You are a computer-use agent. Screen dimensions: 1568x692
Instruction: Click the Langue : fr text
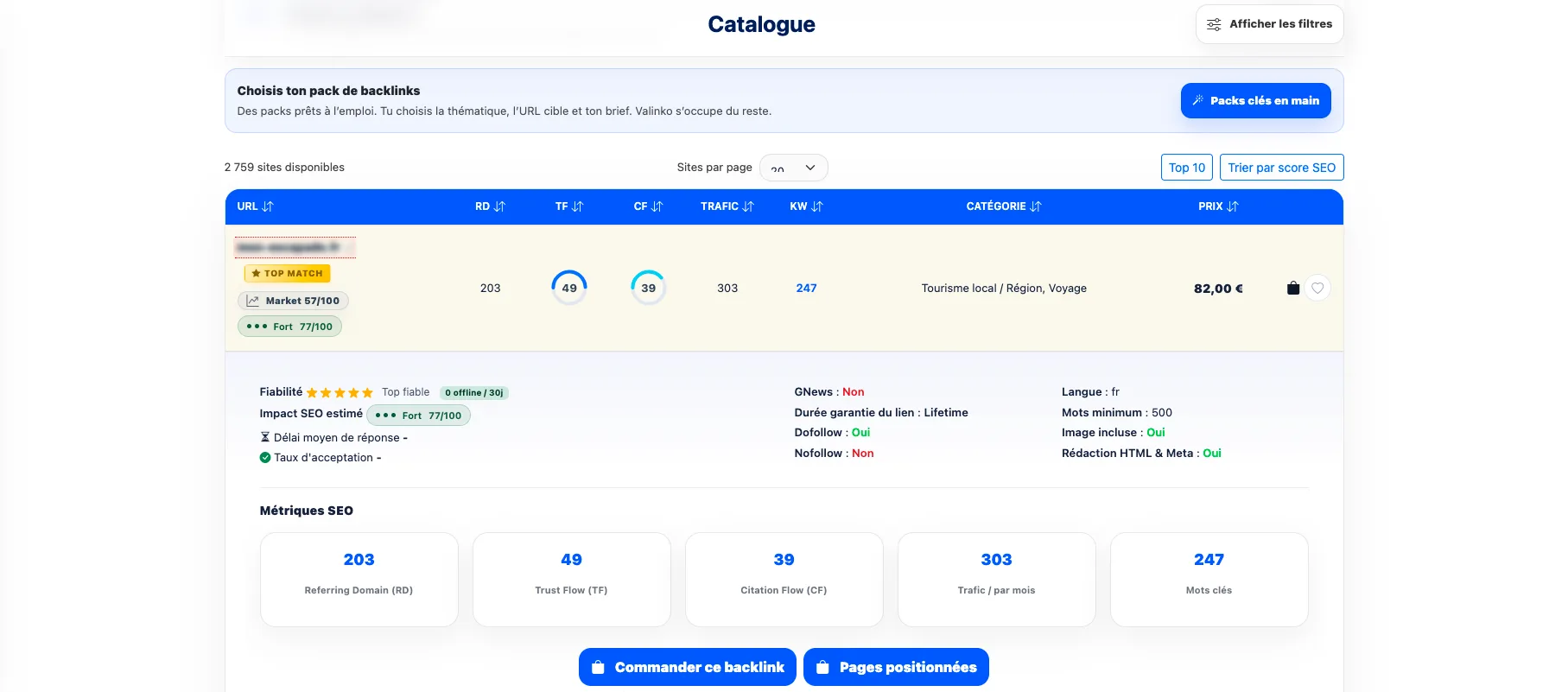click(x=1090, y=392)
